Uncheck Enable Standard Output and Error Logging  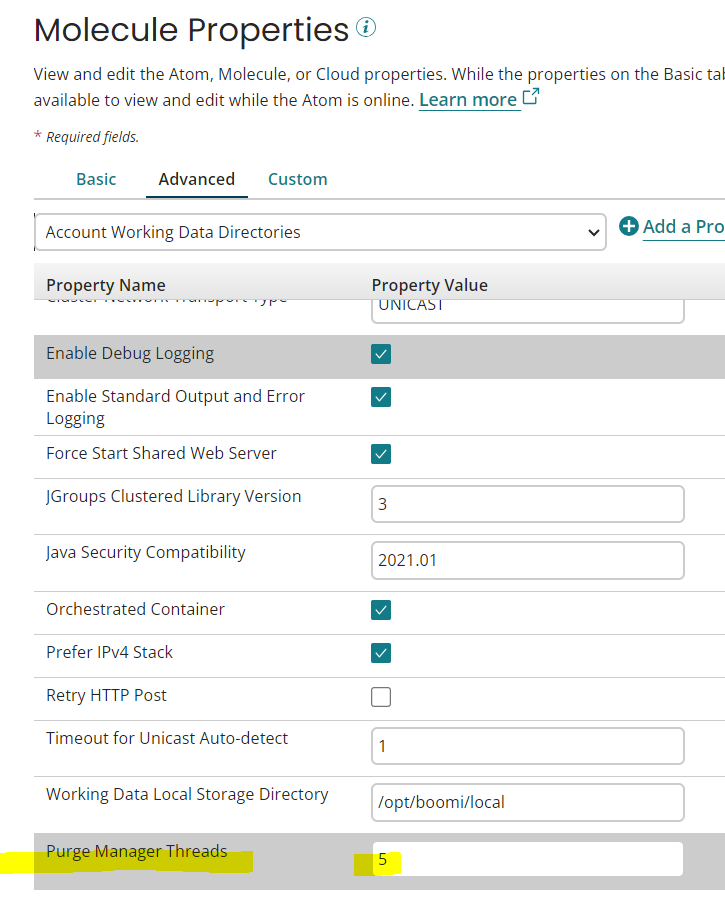(x=381, y=397)
